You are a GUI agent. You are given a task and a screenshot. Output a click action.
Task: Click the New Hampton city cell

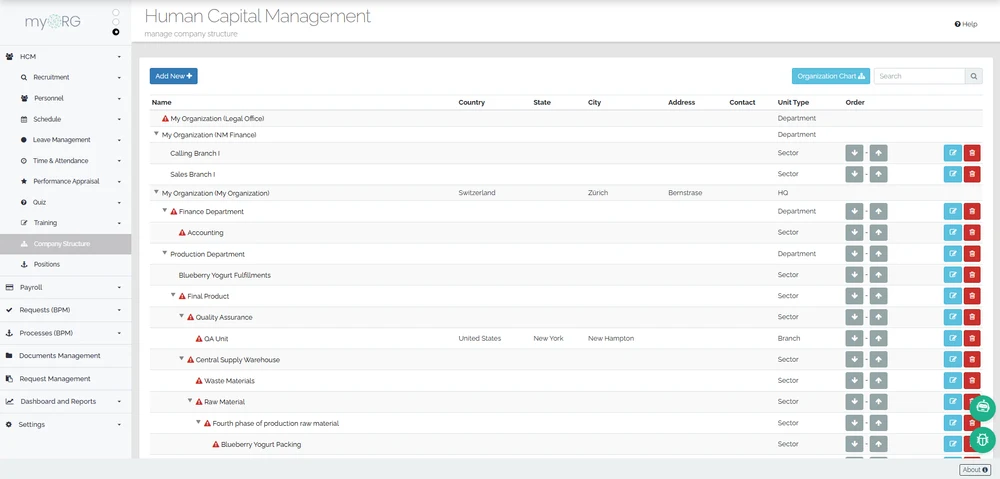tap(611, 339)
